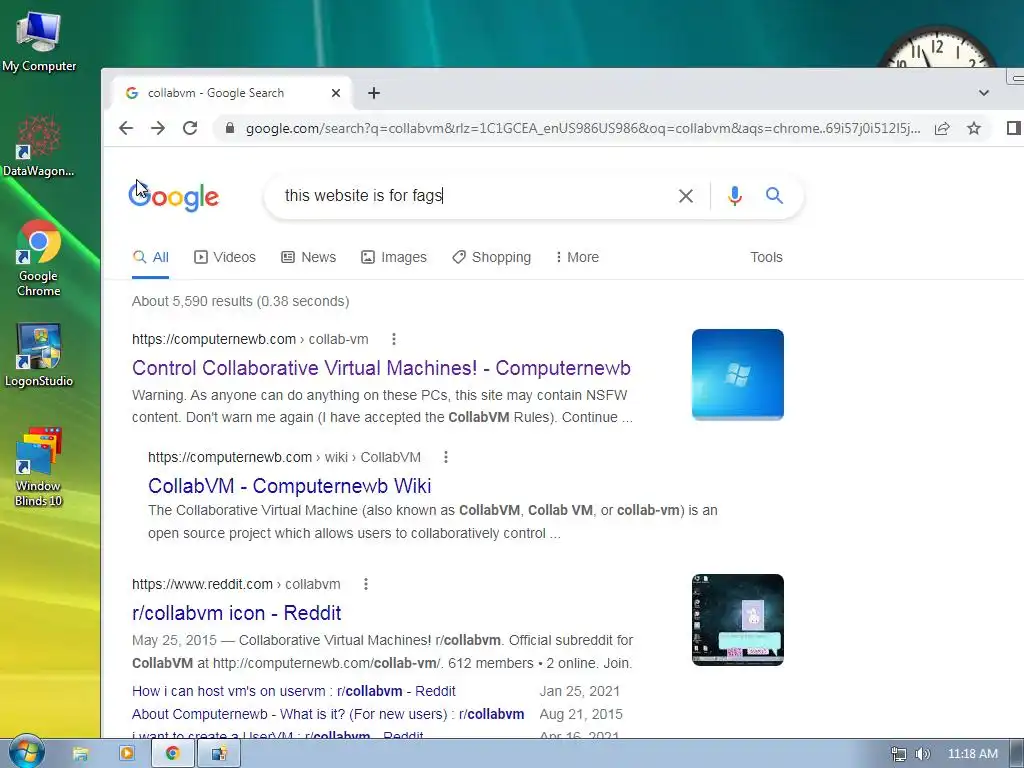The width and height of the screenshot is (1024, 768).
Task: Open 'How i can host vm's on uservm' link
Action: pos(294,691)
